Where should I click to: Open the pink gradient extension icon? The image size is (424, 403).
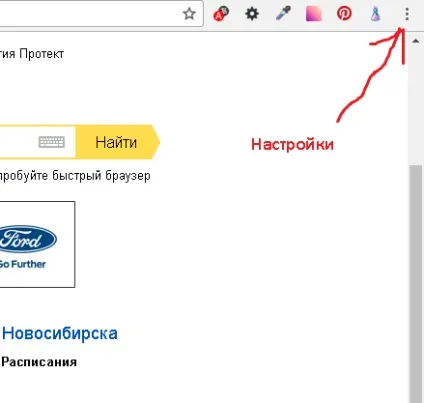314,14
